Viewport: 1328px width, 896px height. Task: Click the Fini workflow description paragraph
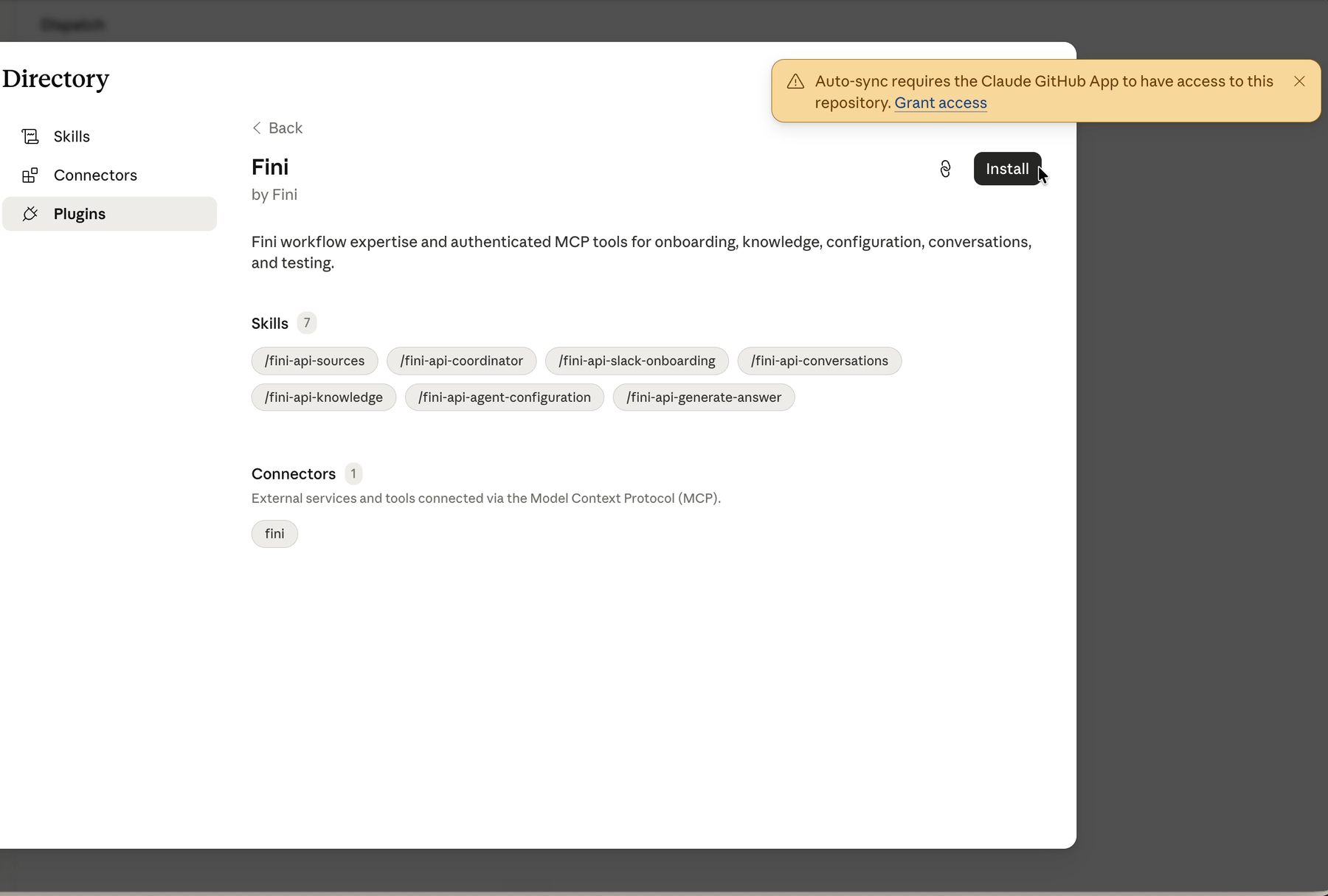point(641,252)
